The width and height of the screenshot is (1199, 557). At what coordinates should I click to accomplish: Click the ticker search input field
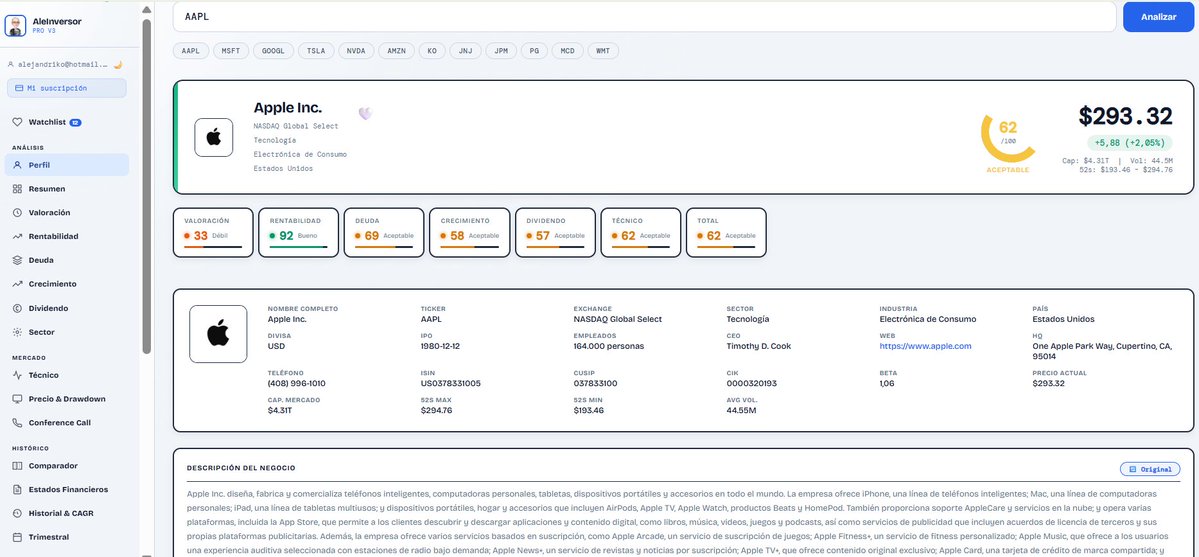click(645, 16)
